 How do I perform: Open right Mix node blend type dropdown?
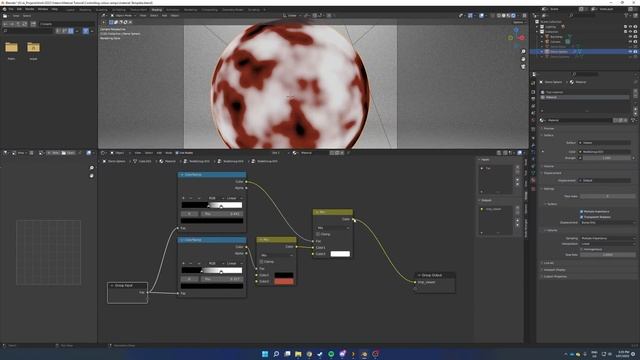tap(333, 228)
